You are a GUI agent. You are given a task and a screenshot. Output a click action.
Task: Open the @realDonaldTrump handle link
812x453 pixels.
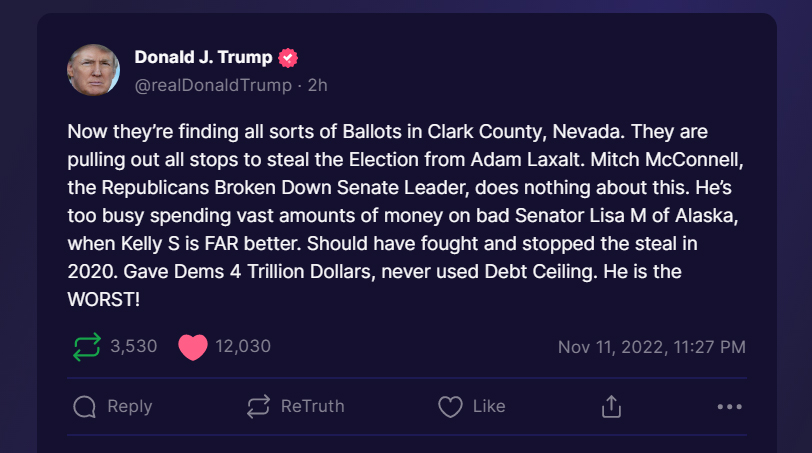tap(213, 86)
